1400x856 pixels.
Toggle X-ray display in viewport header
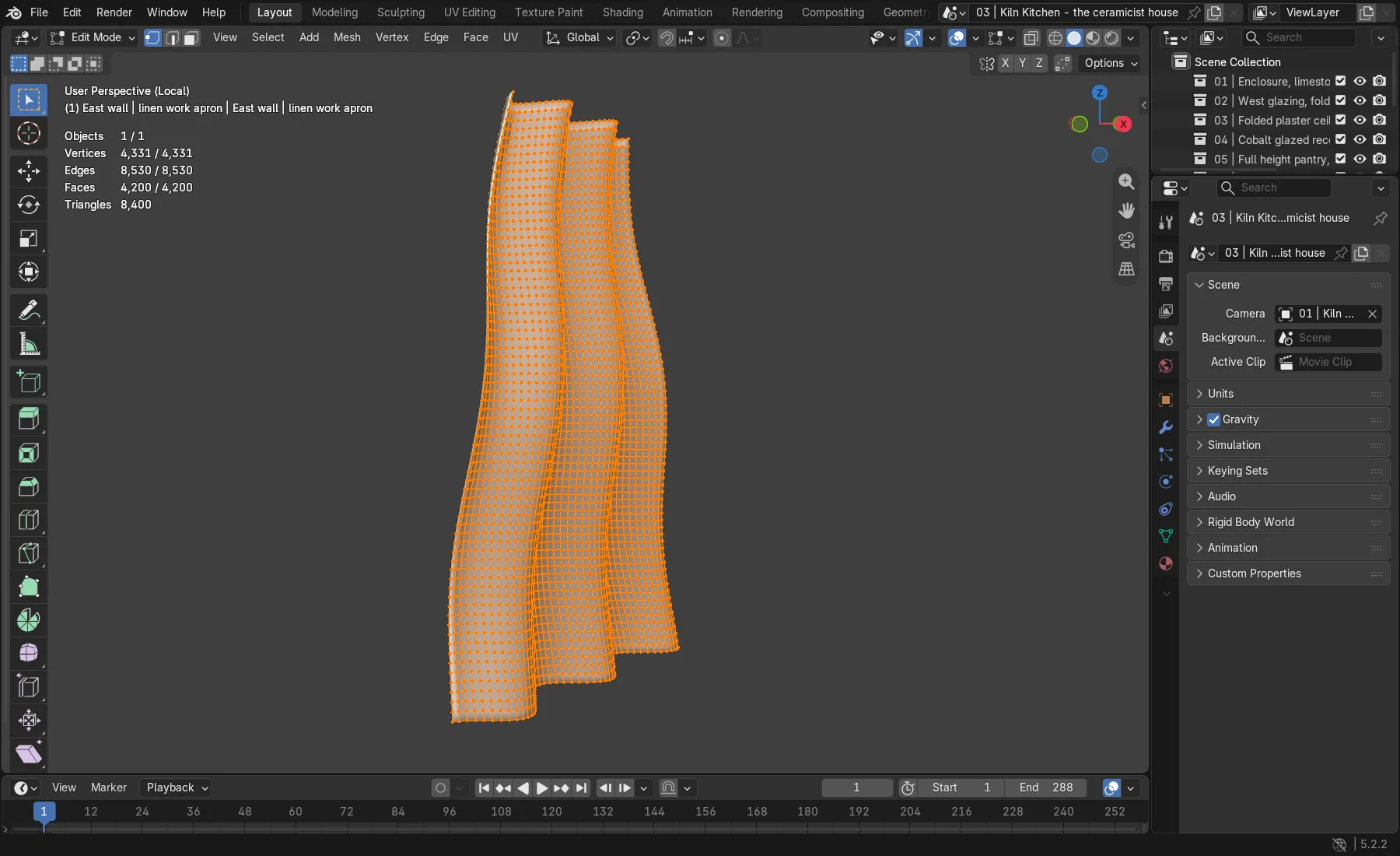click(x=1031, y=37)
